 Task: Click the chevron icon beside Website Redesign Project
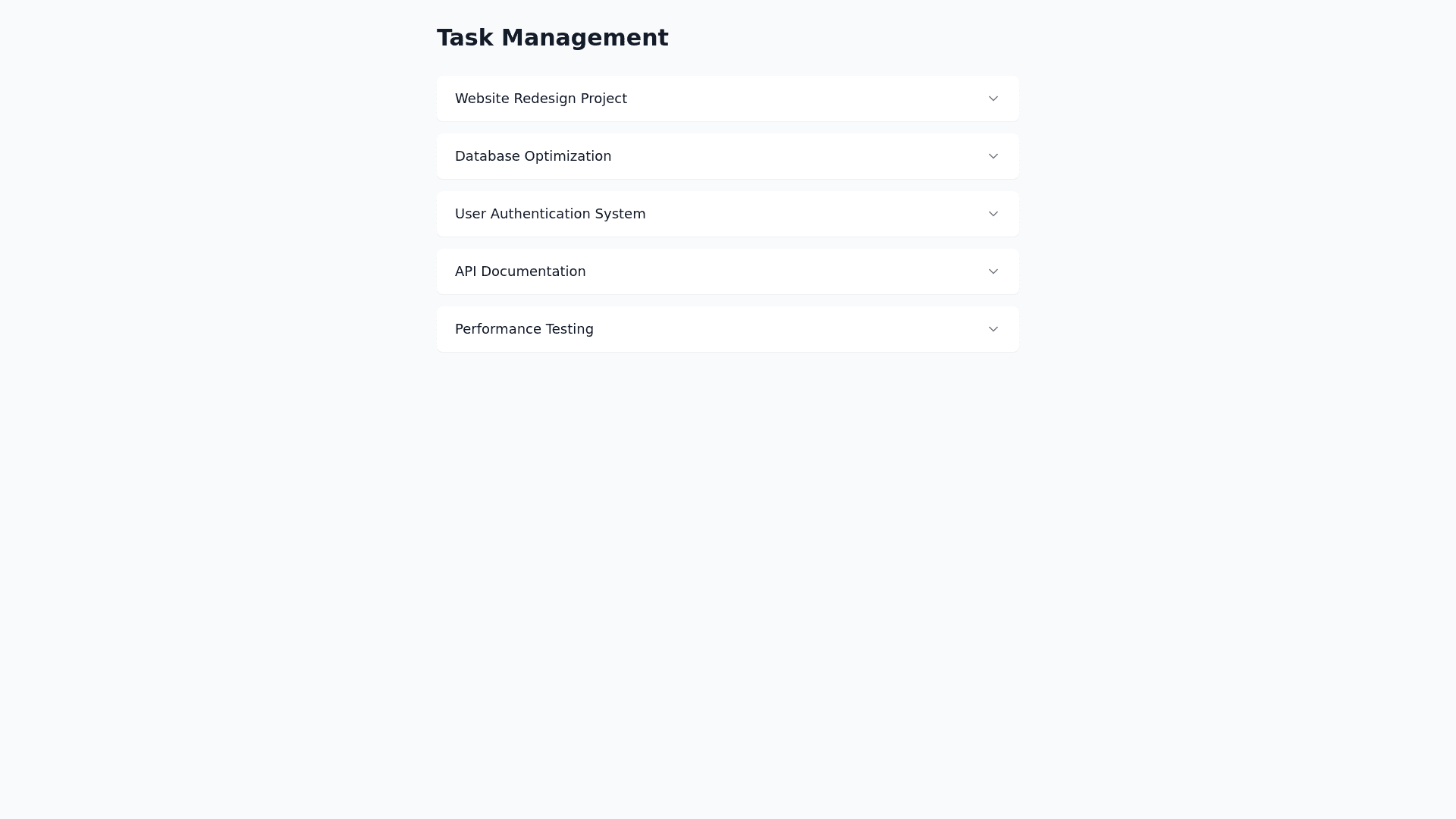(x=993, y=99)
